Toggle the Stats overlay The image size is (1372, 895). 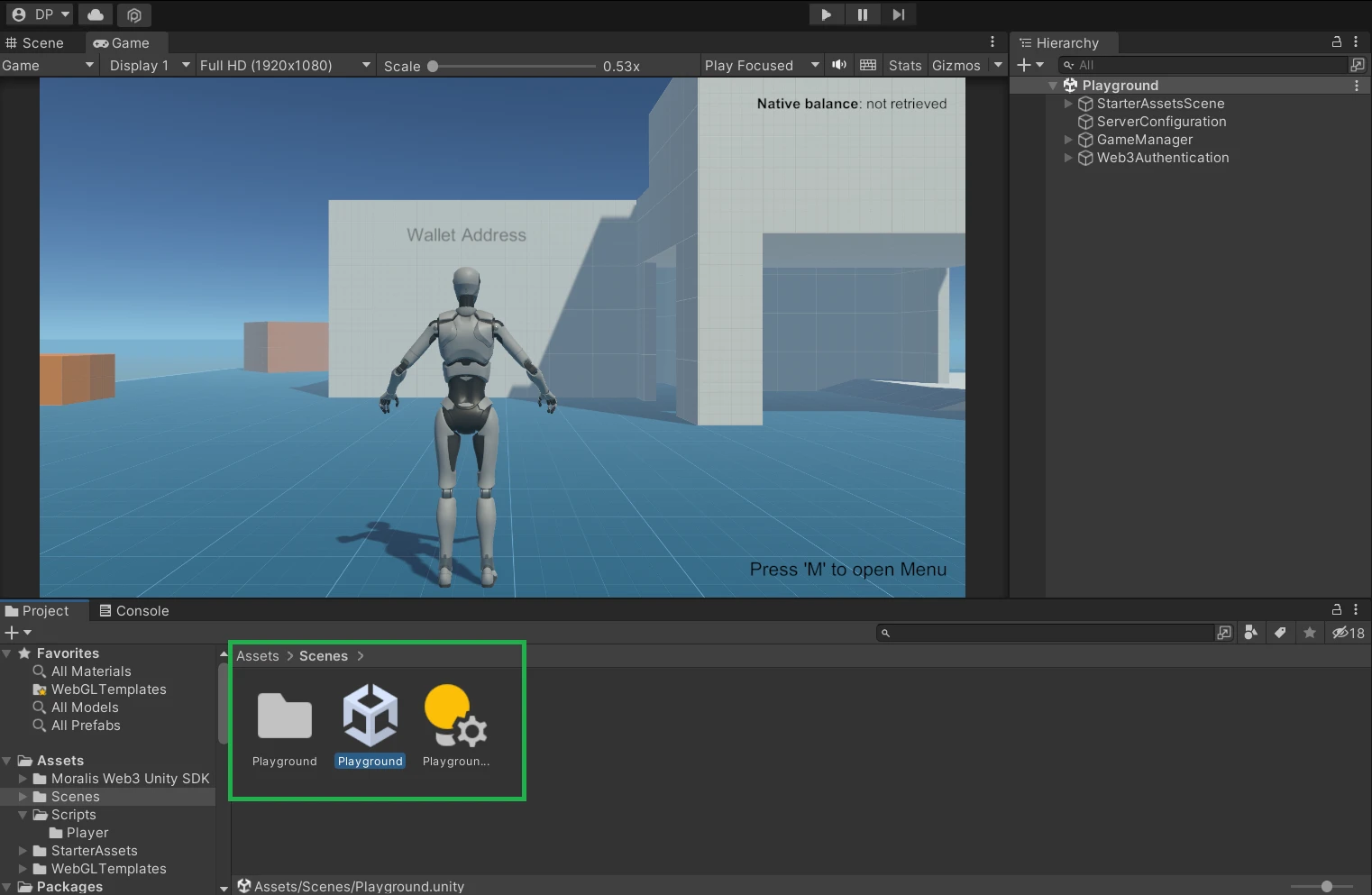click(x=904, y=65)
